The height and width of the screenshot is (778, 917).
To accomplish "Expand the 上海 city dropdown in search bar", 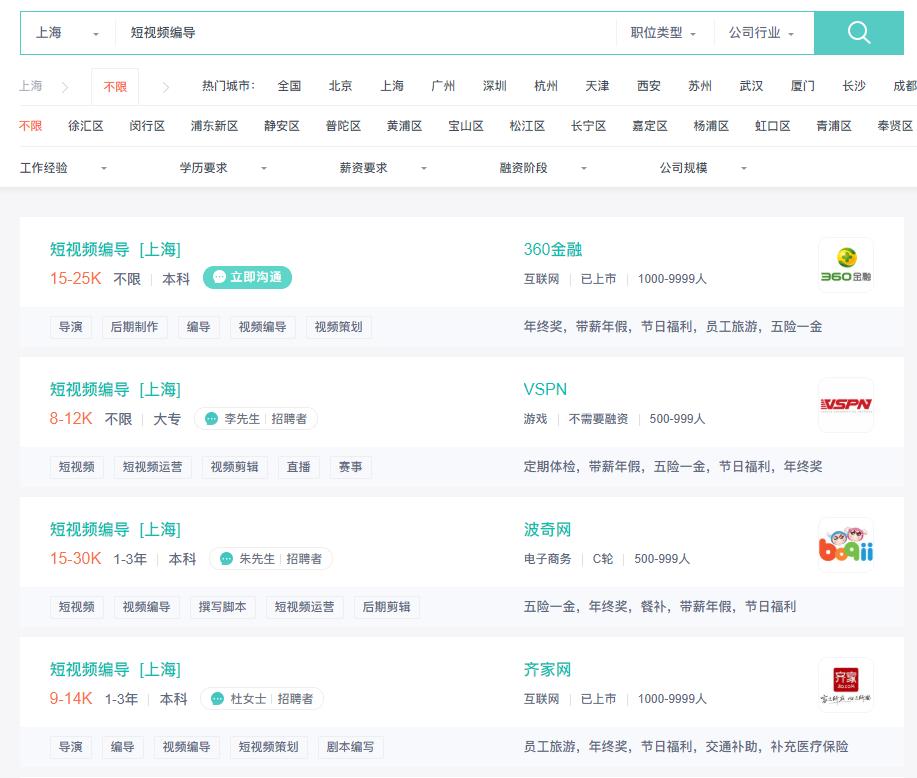I will pyautogui.click(x=67, y=33).
